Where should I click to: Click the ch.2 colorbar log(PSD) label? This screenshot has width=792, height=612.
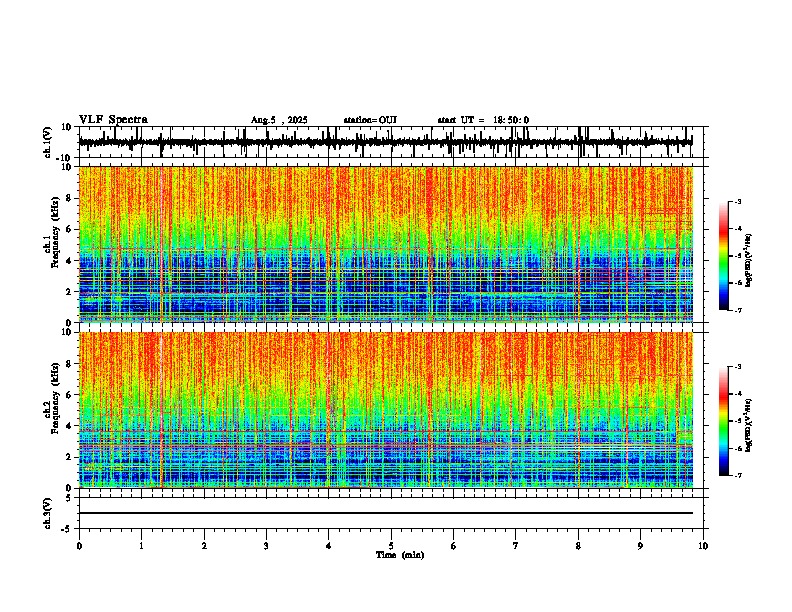[x=748, y=425]
